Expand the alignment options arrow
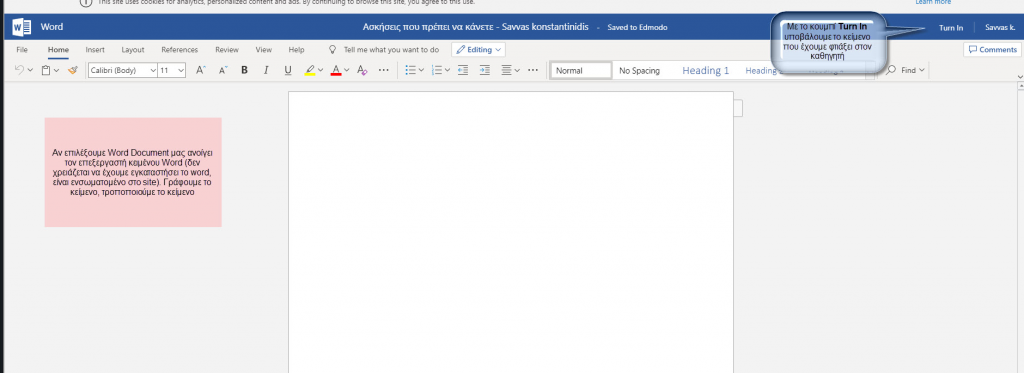Screen dimensions: 1024x373 coord(517,70)
